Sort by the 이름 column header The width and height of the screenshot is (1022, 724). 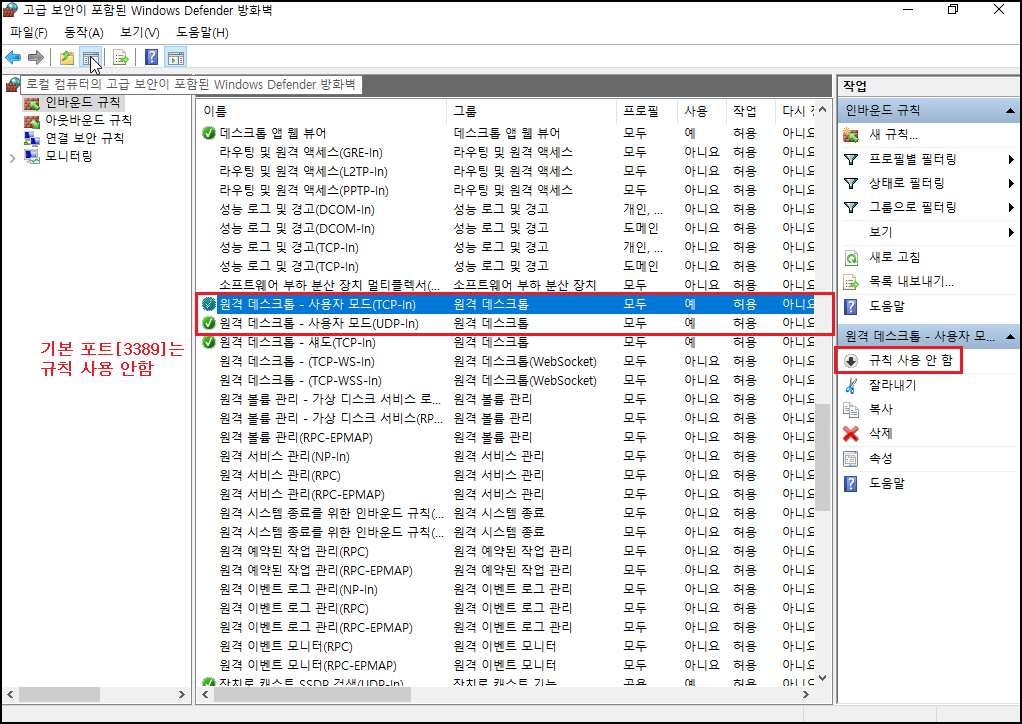coord(322,111)
